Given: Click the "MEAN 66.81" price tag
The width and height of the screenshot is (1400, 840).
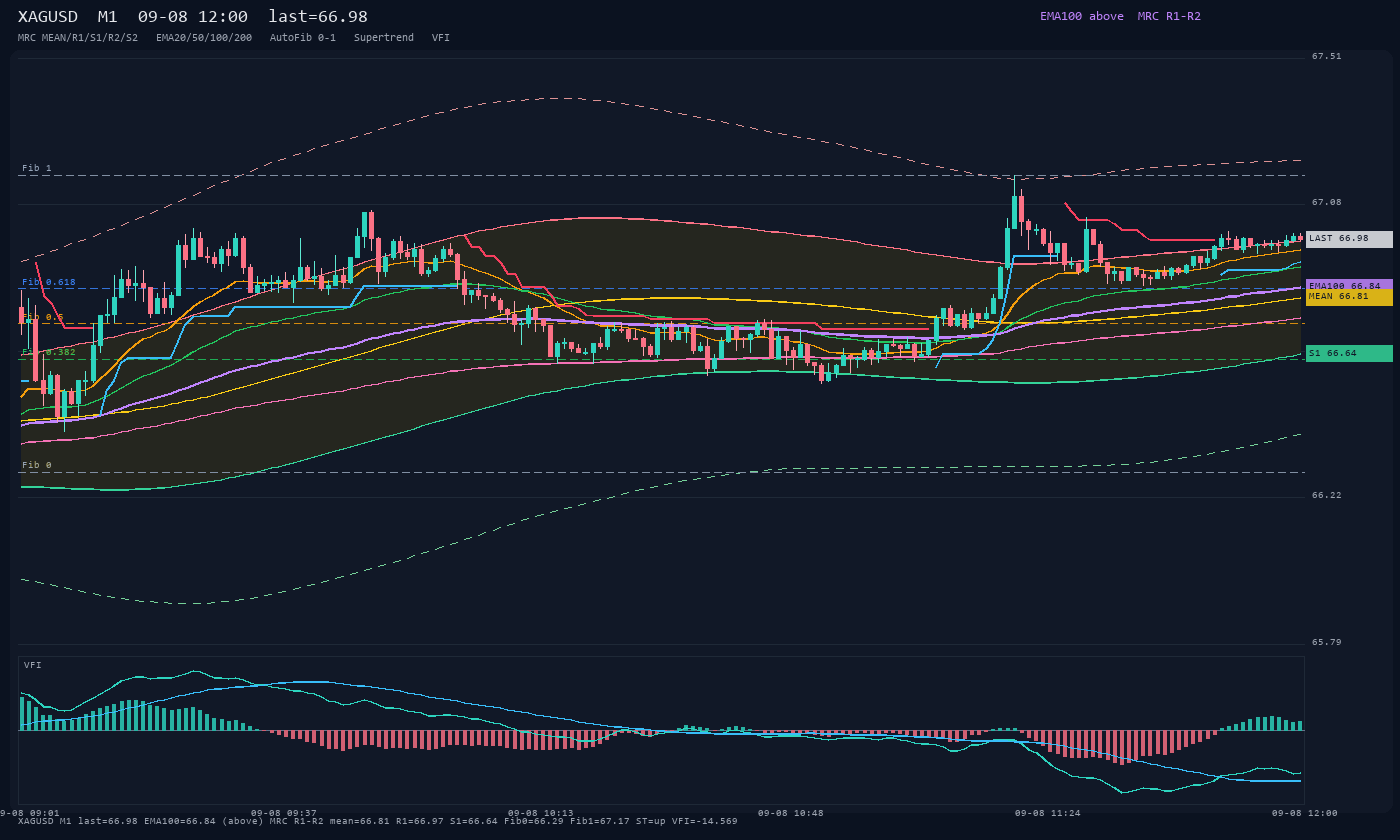Looking at the screenshot, I should (x=1349, y=297).
